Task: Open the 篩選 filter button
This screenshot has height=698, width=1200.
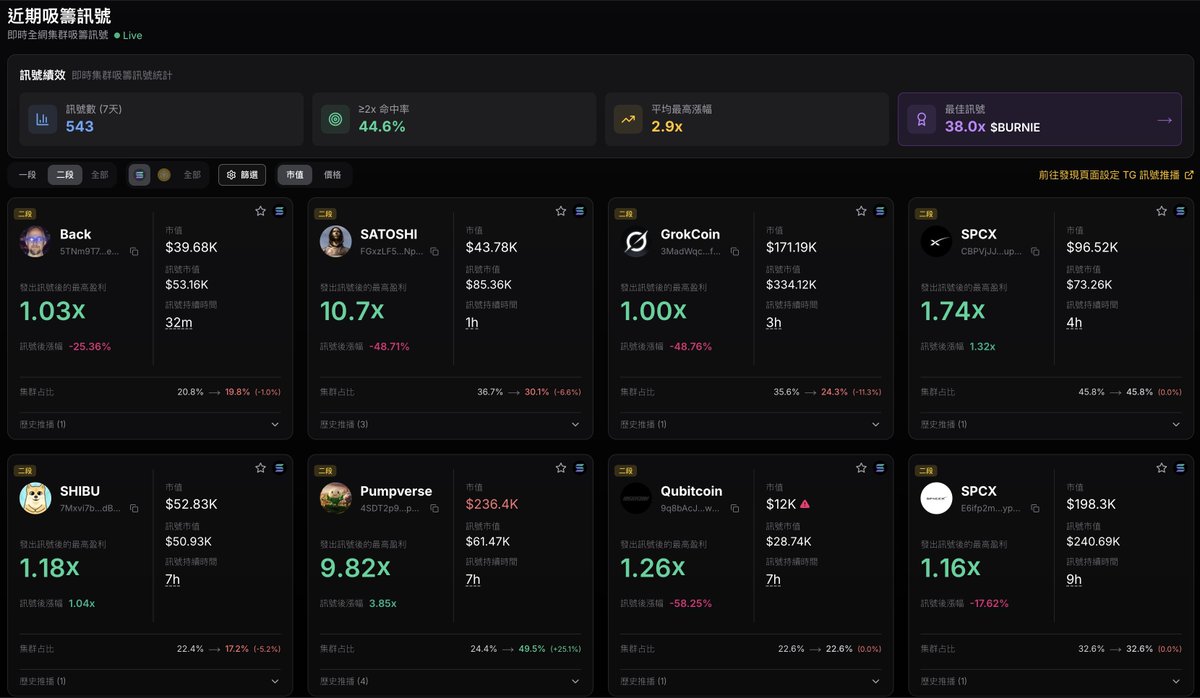Action: pyautogui.click(x=242, y=175)
